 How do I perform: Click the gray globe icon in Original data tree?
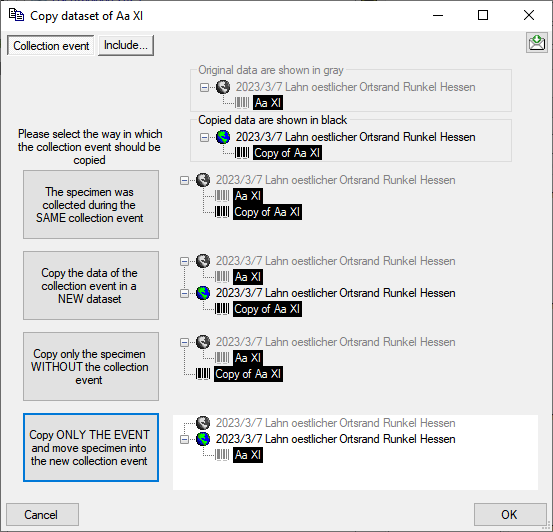pyautogui.click(x=223, y=87)
